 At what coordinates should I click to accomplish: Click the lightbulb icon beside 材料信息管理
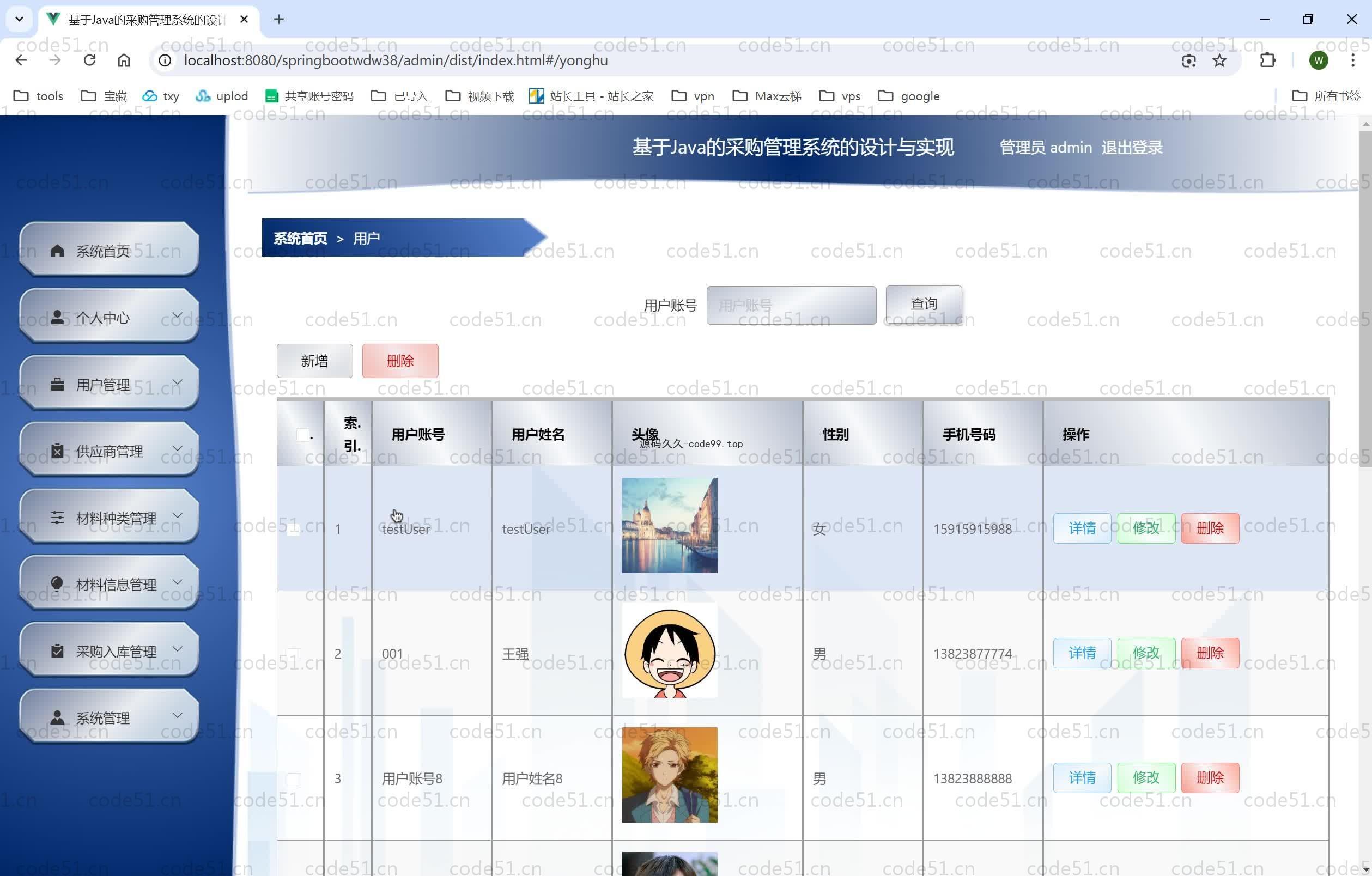[x=57, y=584]
